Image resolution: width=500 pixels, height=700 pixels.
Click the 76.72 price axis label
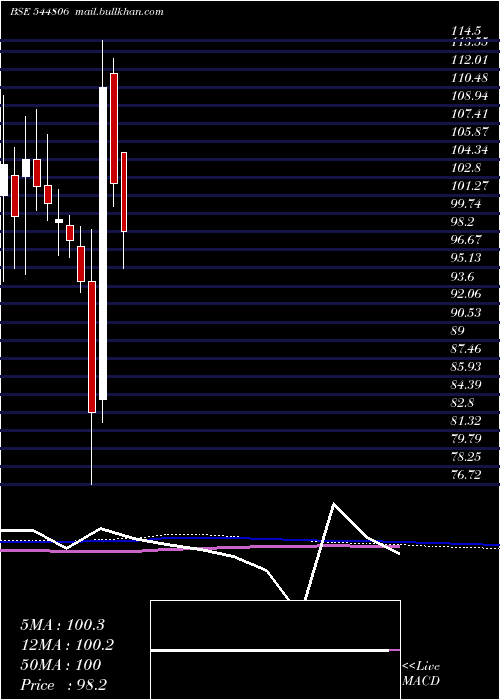(466, 475)
